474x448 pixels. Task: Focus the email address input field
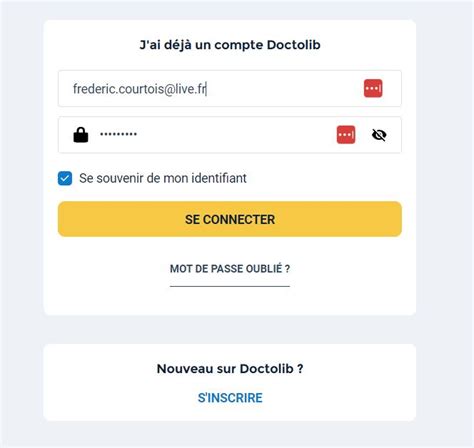[x=230, y=89]
